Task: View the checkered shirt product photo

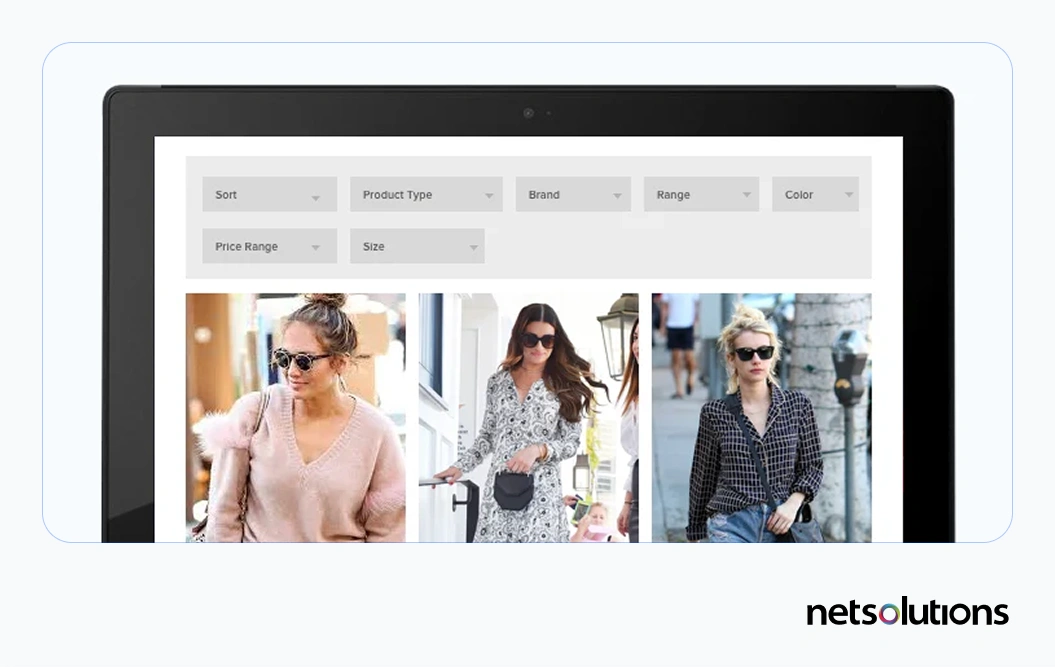Action: pyautogui.click(x=762, y=417)
